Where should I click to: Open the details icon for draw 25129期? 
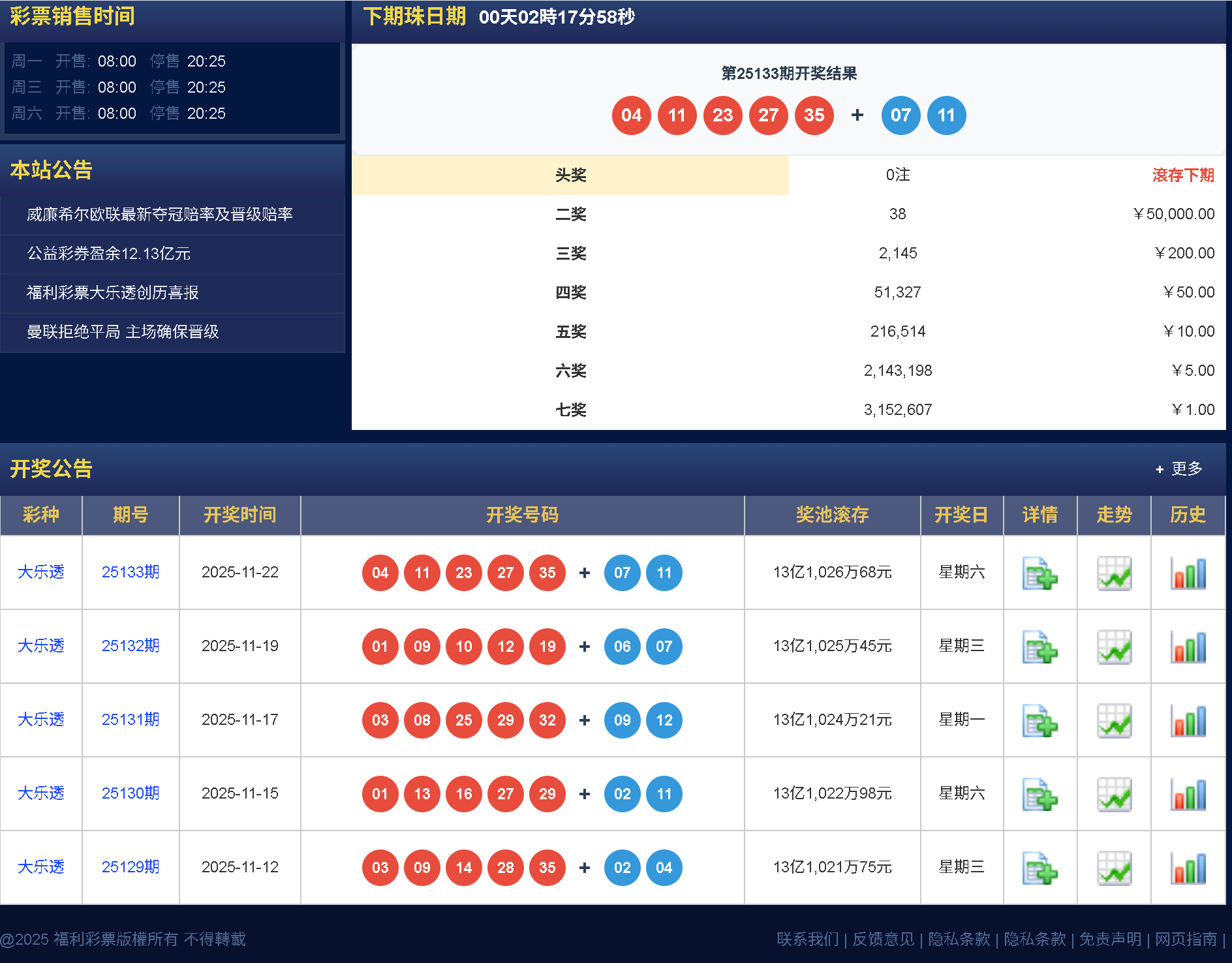[x=1039, y=868]
